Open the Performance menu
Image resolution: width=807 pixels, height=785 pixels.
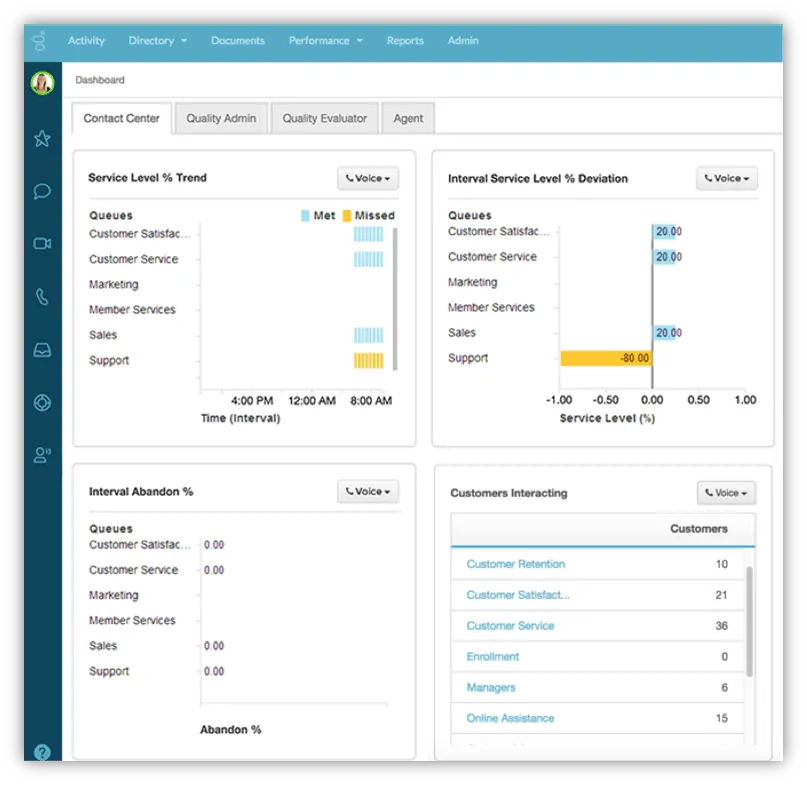click(x=325, y=41)
